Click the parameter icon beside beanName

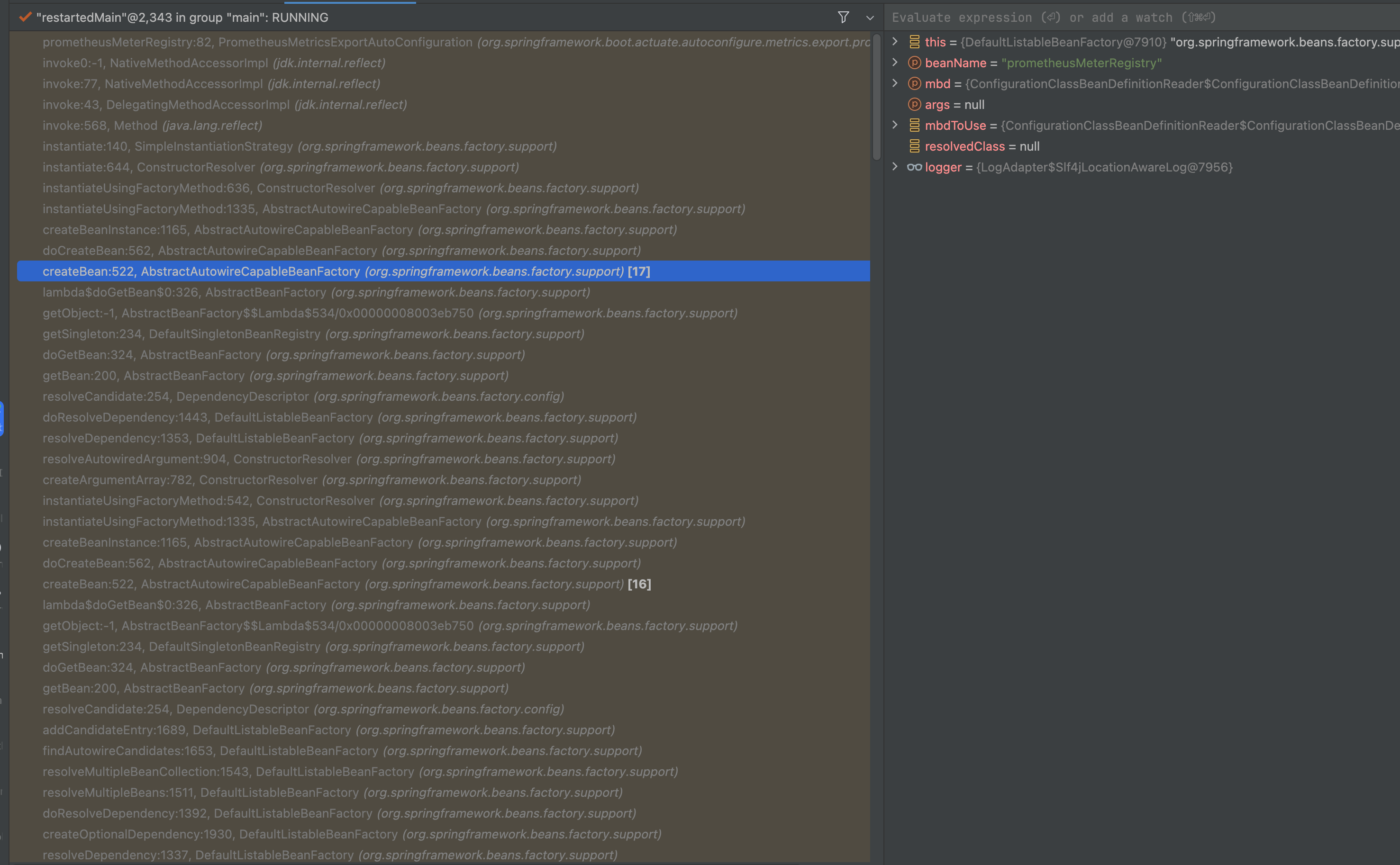click(914, 63)
